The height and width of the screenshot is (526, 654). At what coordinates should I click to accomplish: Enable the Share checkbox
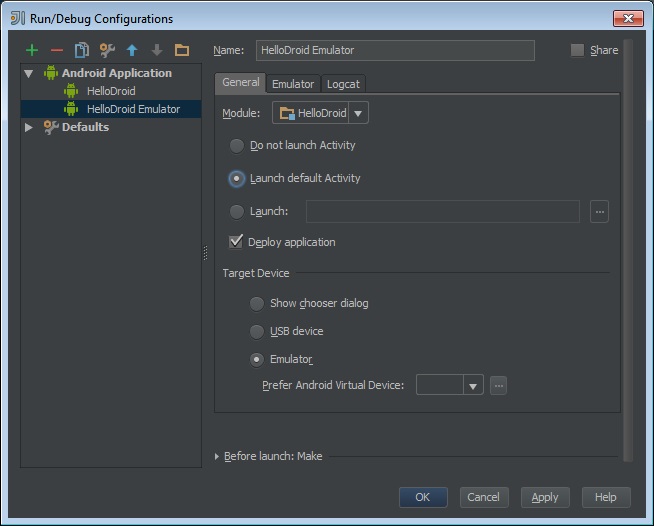coord(577,50)
